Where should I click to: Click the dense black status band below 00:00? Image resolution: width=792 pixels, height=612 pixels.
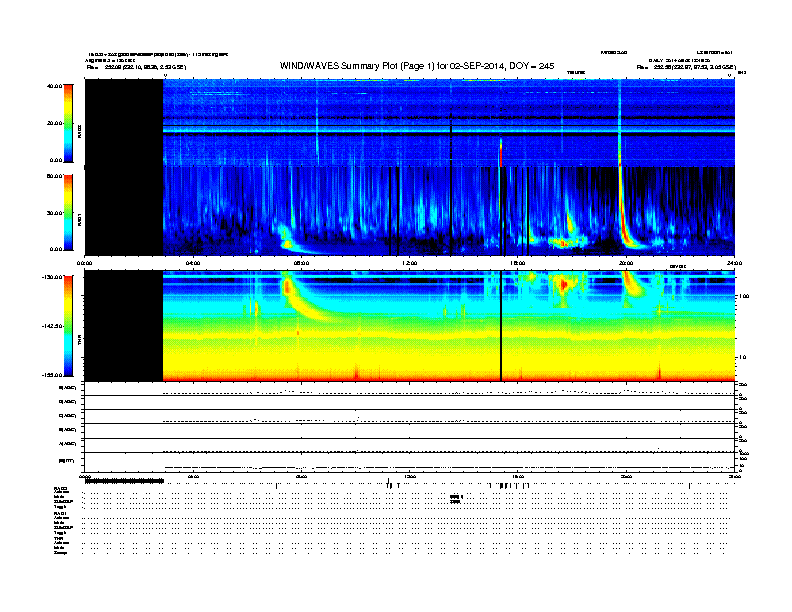(x=124, y=481)
